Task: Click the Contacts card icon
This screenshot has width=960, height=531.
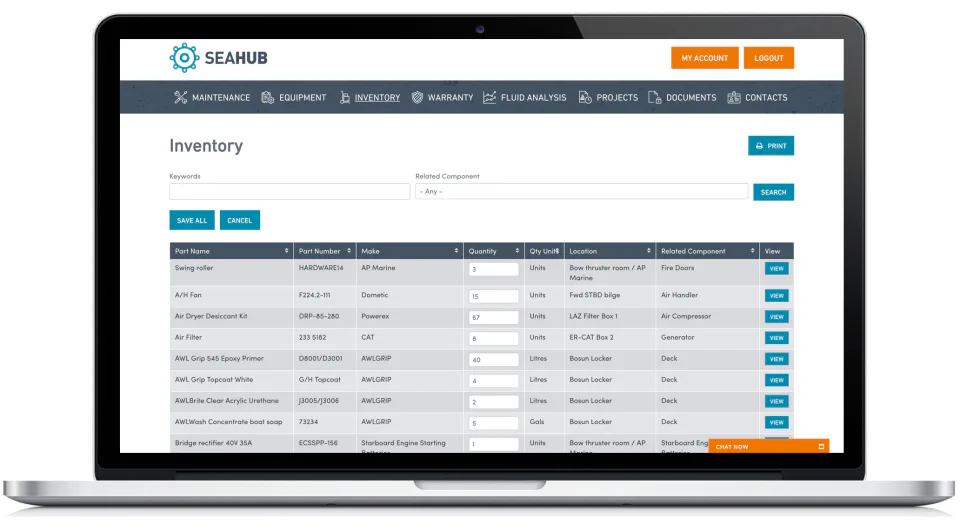Action: (x=733, y=97)
